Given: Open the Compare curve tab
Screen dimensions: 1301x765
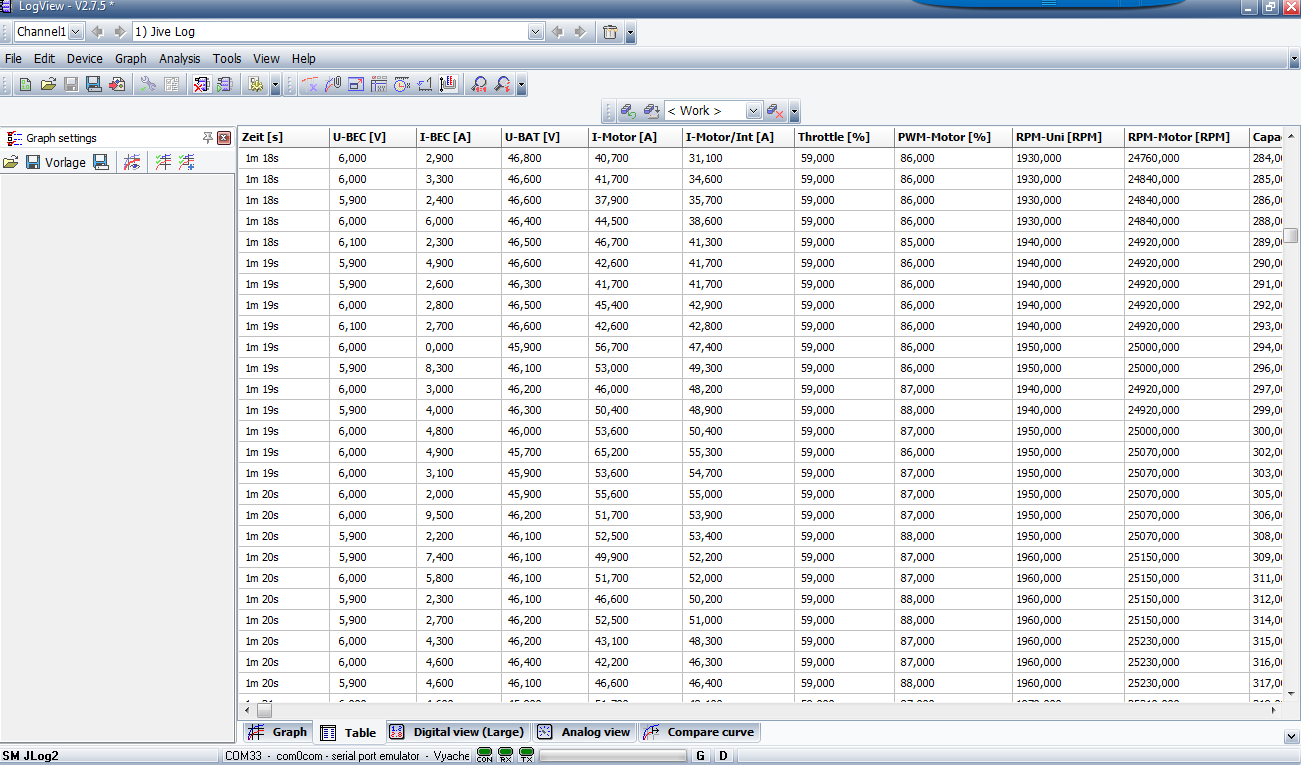Looking at the screenshot, I should tap(699, 732).
